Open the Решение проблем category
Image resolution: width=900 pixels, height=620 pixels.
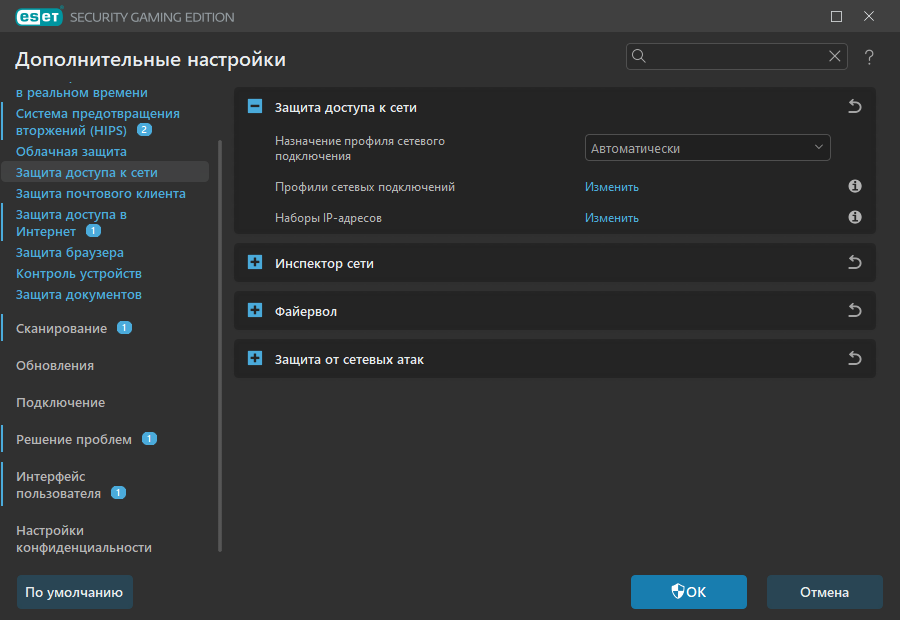pyautogui.click(x=73, y=440)
